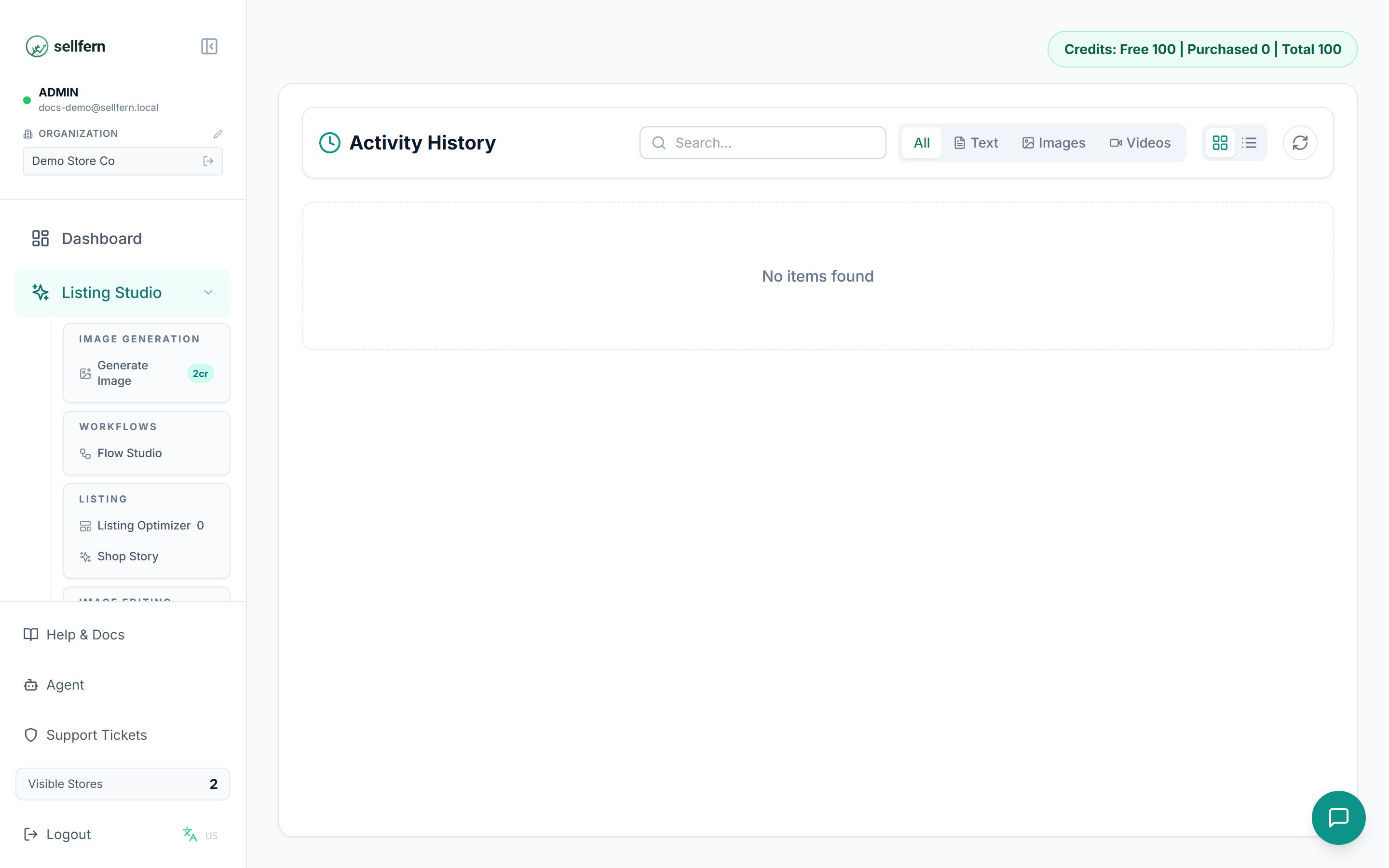Open Listing Studio section
Image resolution: width=1389 pixels, height=868 pixels.
tap(123, 293)
